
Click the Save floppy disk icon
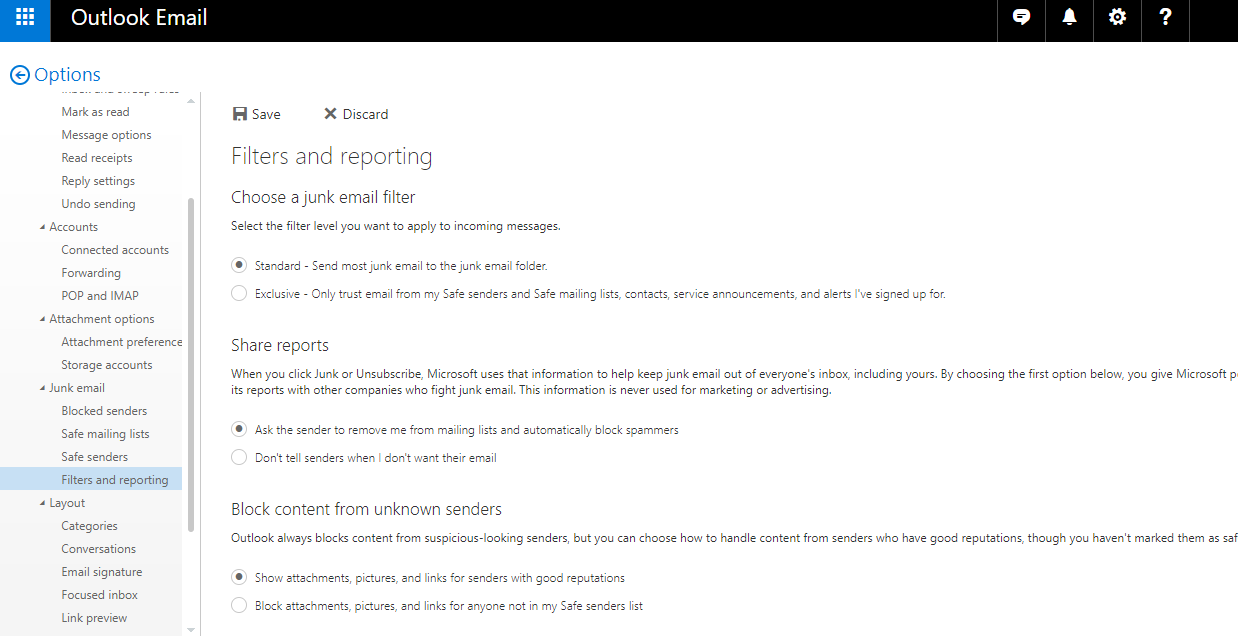tap(240, 114)
